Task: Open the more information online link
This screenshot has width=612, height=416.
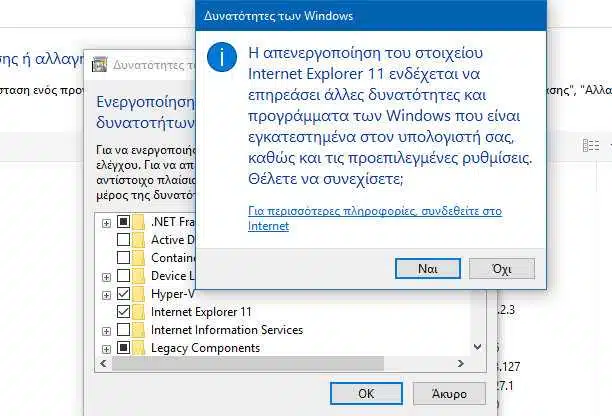Action: pyautogui.click(x=375, y=219)
